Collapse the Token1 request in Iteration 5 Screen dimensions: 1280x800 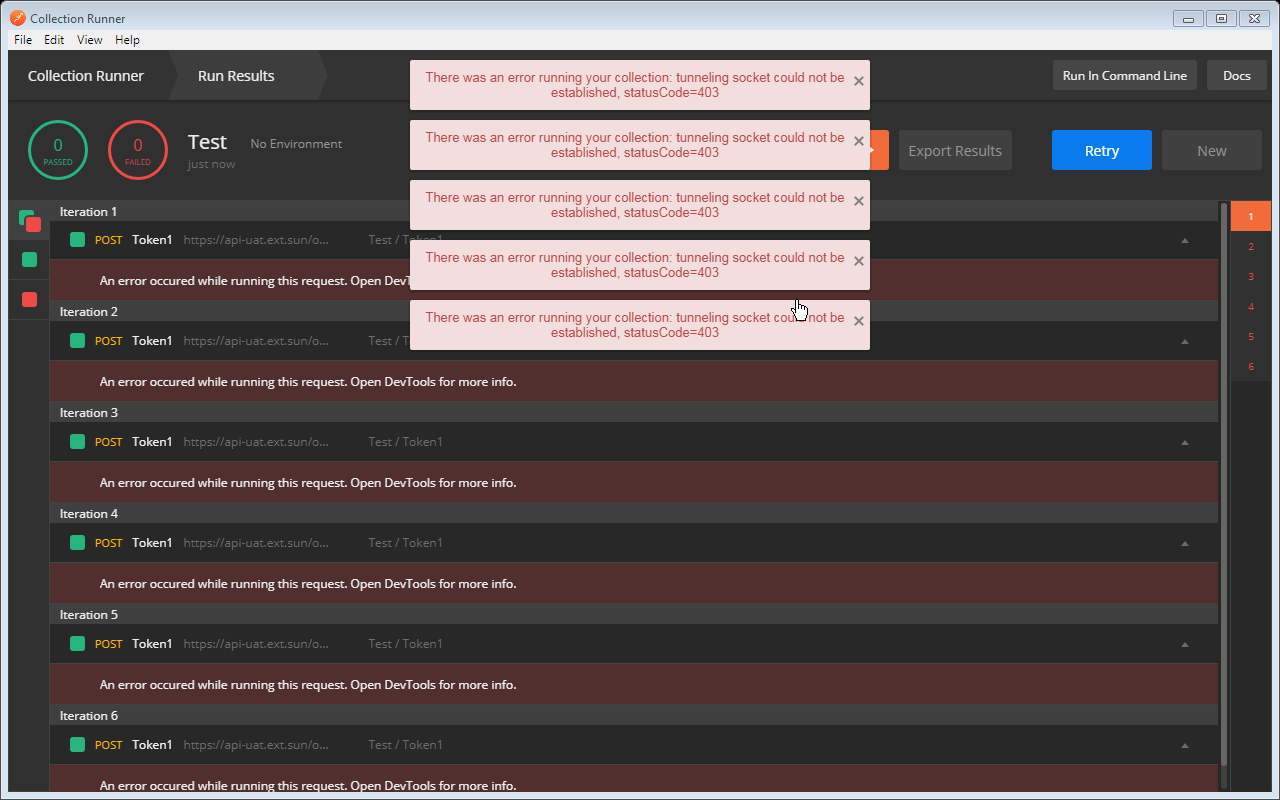(1184, 643)
